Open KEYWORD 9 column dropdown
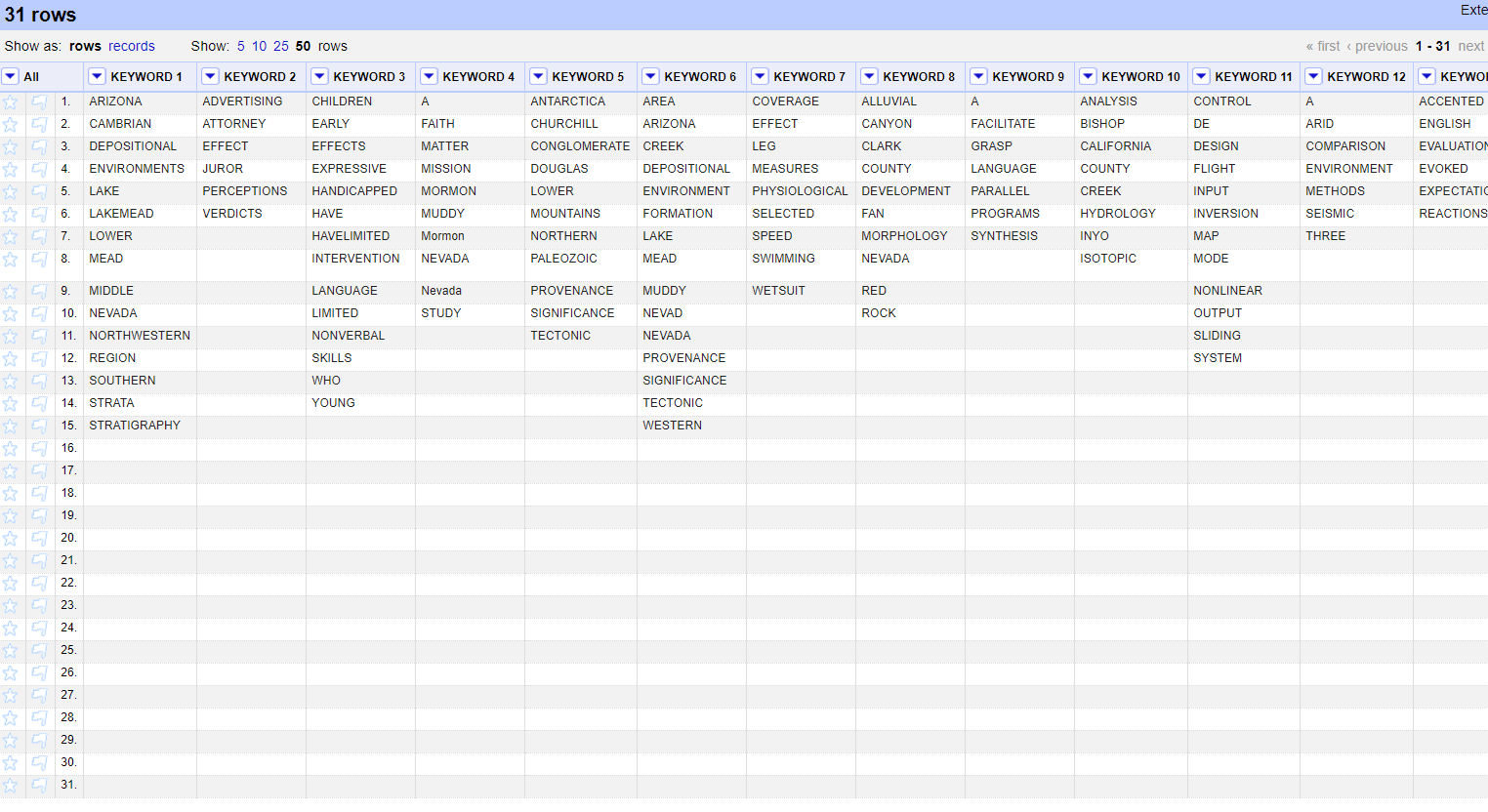The height and width of the screenshot is (812, 1488). coord(978,76)
